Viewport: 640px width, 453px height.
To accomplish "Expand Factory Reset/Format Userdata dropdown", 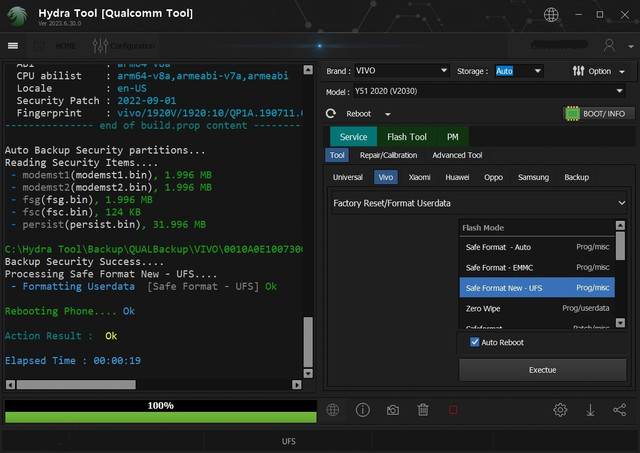I will [x=479, y=203].
